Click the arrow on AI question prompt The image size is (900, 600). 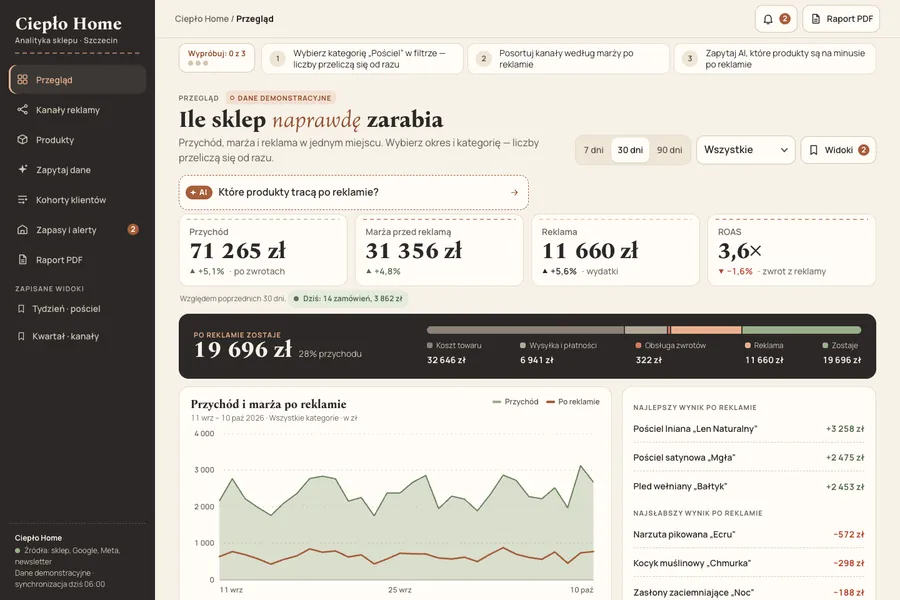[514, 192]
